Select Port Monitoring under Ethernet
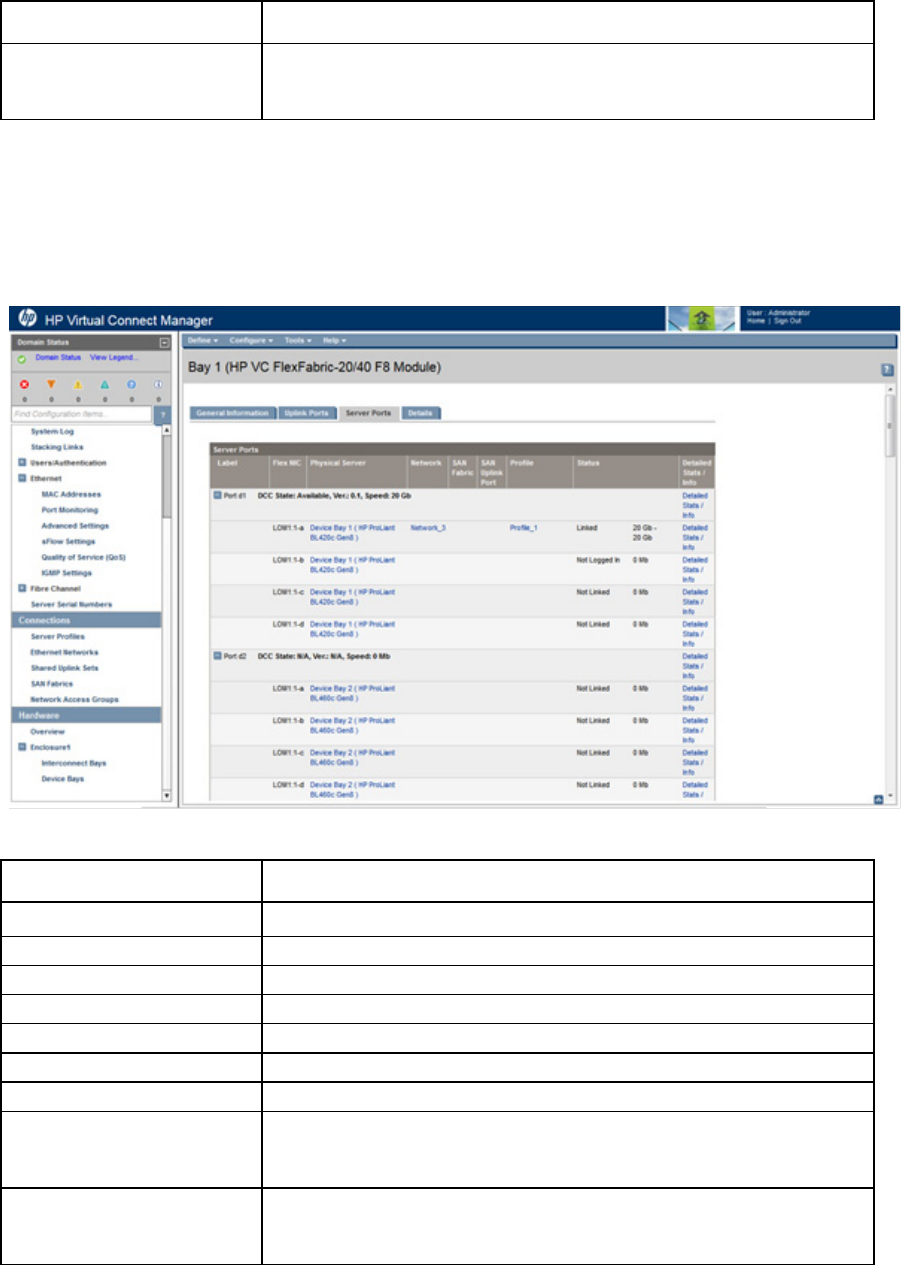The image size is (902, 1265). (70, 510)
